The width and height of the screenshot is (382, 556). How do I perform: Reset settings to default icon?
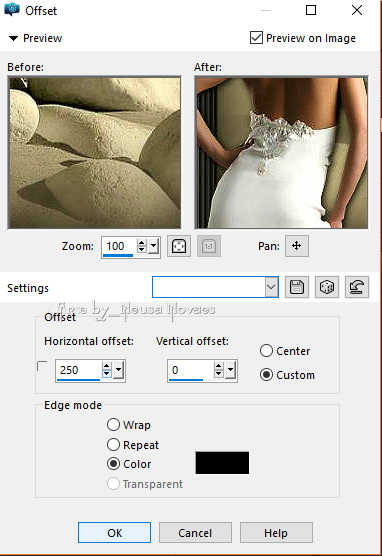coord(356,287)
